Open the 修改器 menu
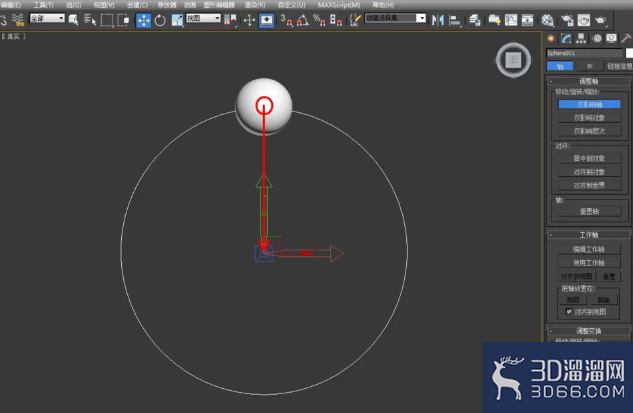 [167, 5]
